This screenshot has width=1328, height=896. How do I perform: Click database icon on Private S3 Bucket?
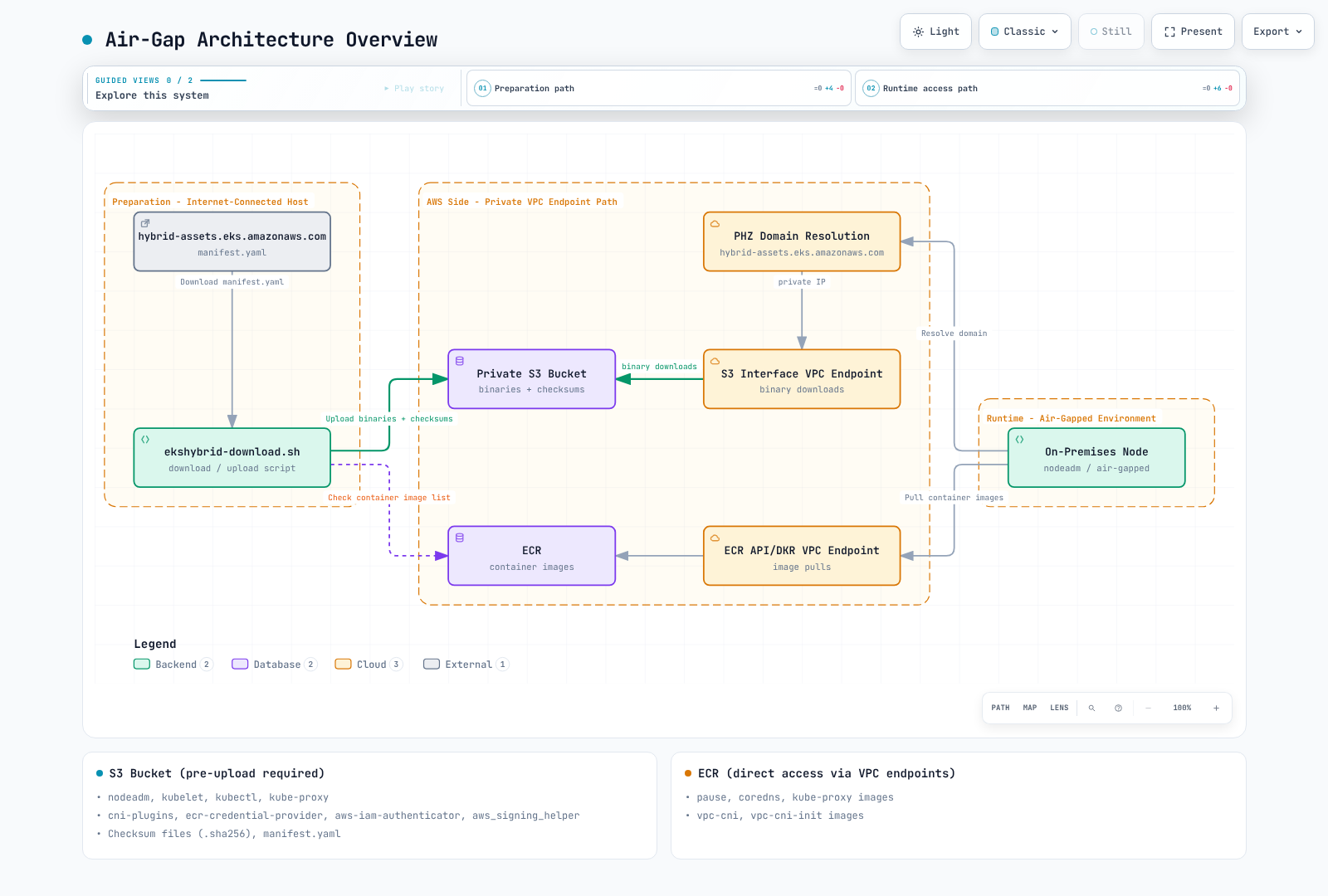pos(460,361)
